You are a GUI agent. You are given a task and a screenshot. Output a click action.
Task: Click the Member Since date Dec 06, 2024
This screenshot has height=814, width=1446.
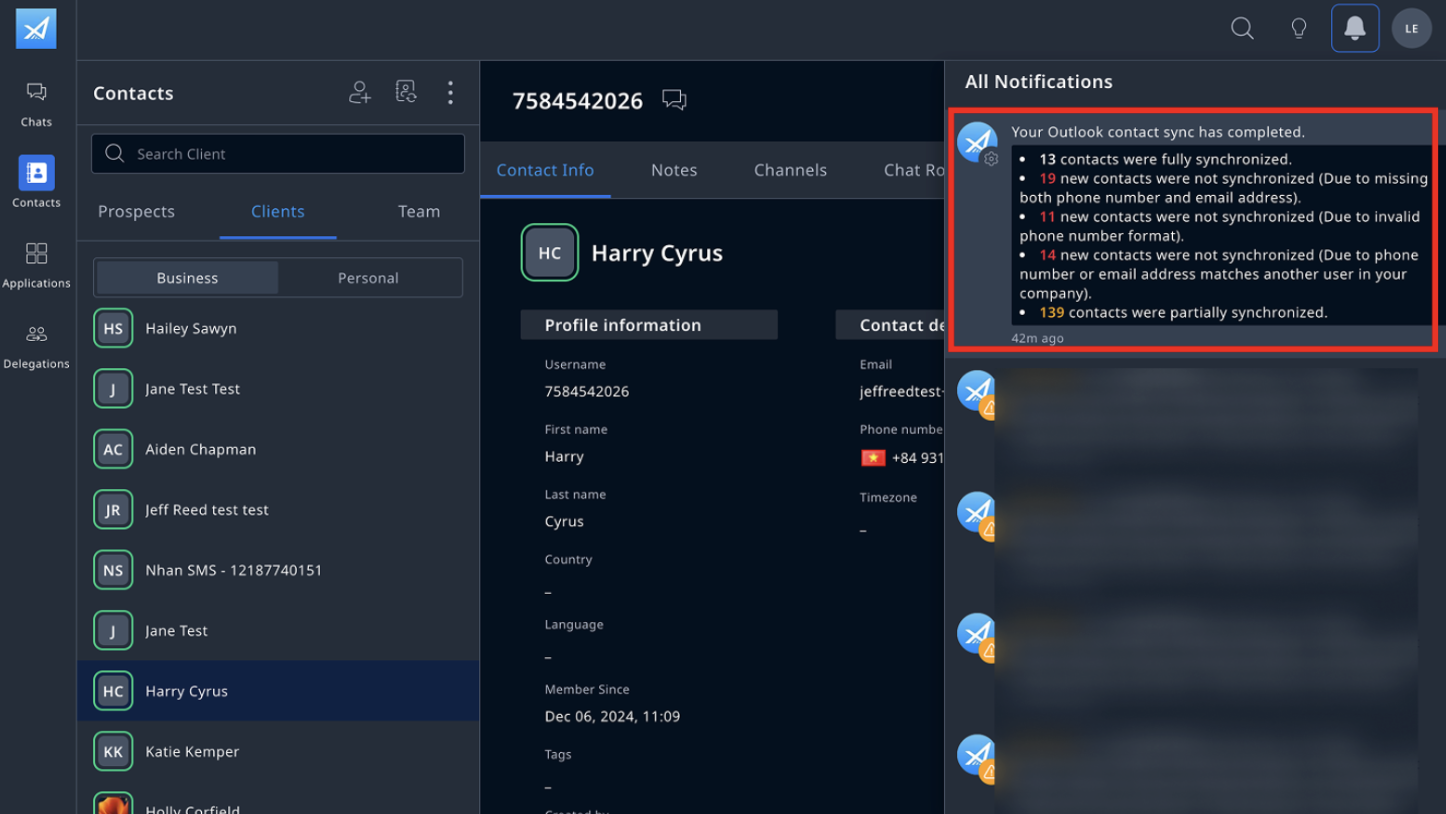point(612,717)
